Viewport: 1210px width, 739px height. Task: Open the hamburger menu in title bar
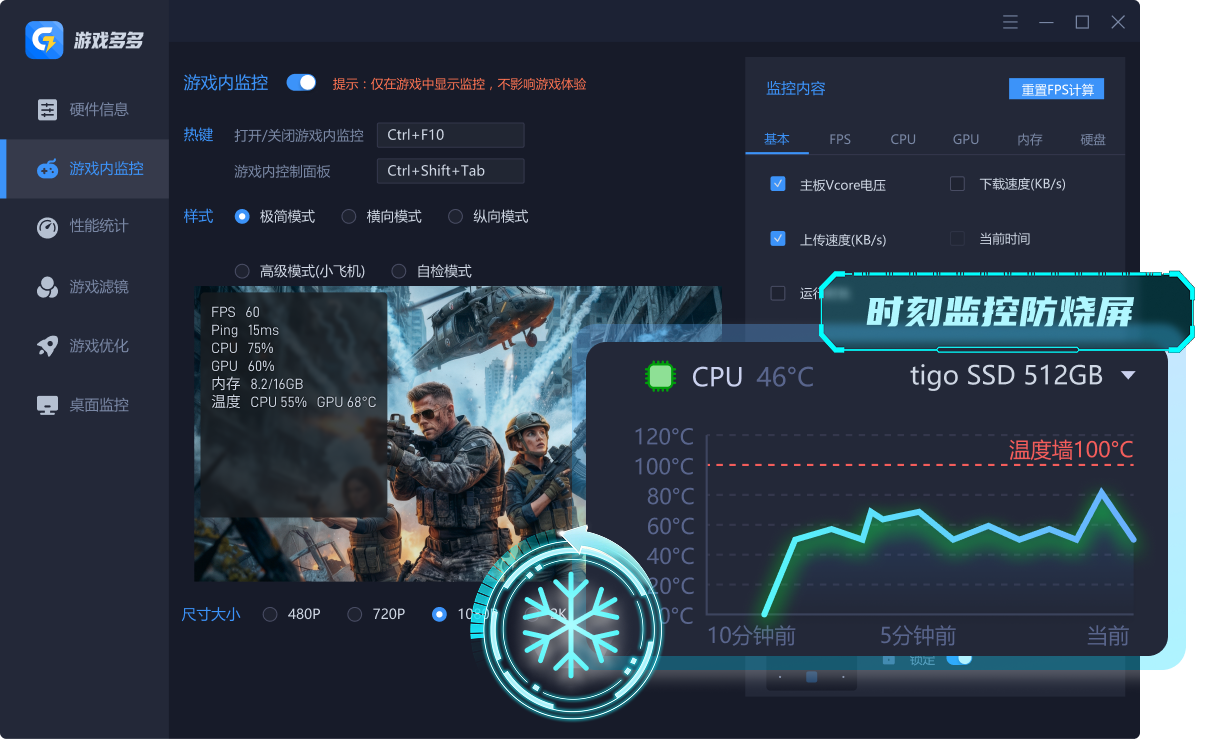coord(1011,22)
